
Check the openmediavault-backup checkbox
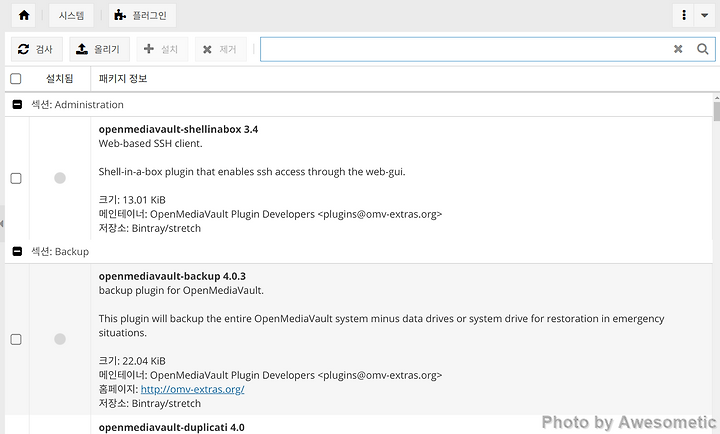(16, 339)
